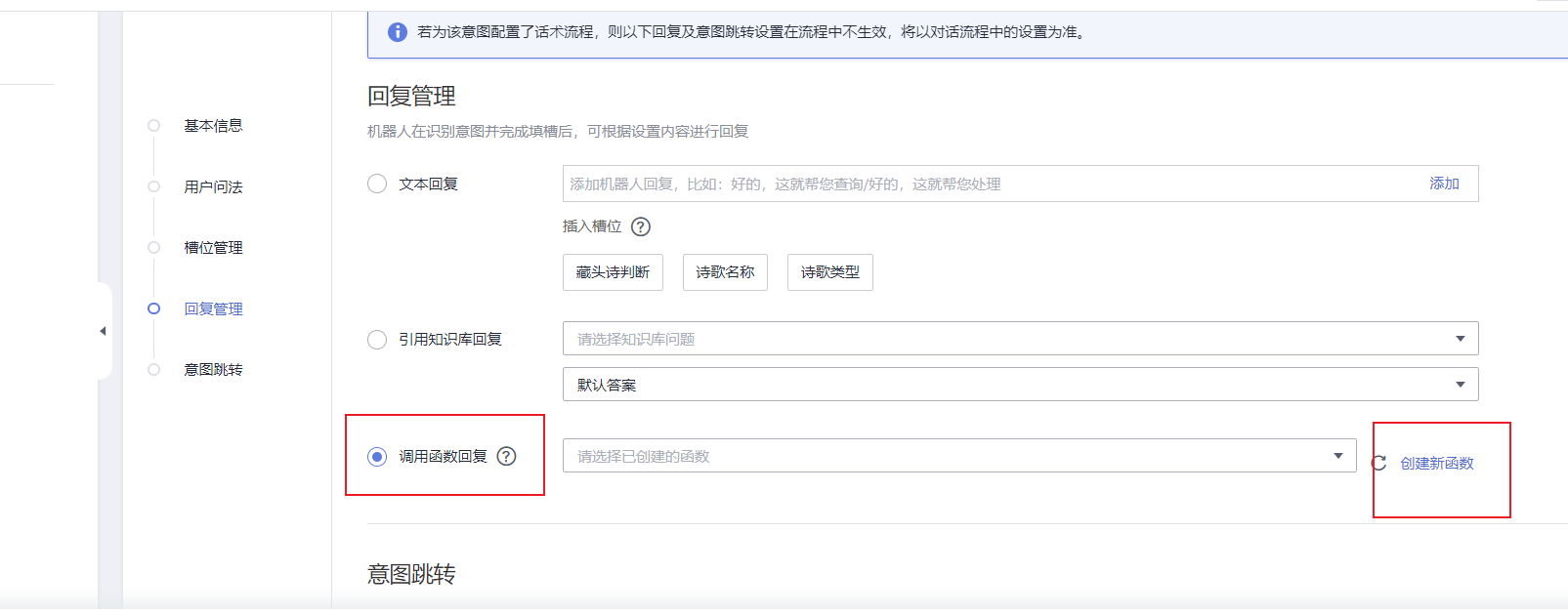1568x615 pixels.
Task: Click the 添加 link in reply field
Action: 1444,184
